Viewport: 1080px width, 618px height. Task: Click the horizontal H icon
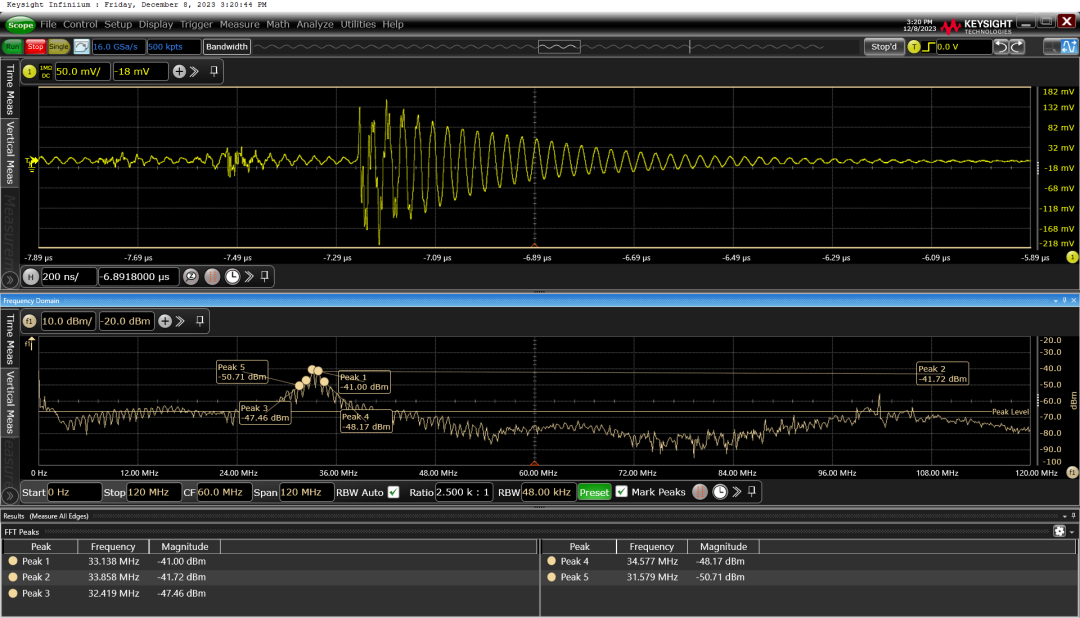(30, 277)
